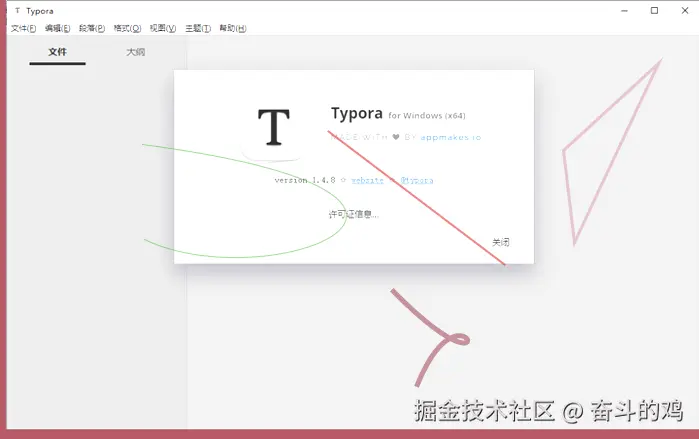
Task: Switch to the 文件 sidebar tab
Action: coord(58,52)
